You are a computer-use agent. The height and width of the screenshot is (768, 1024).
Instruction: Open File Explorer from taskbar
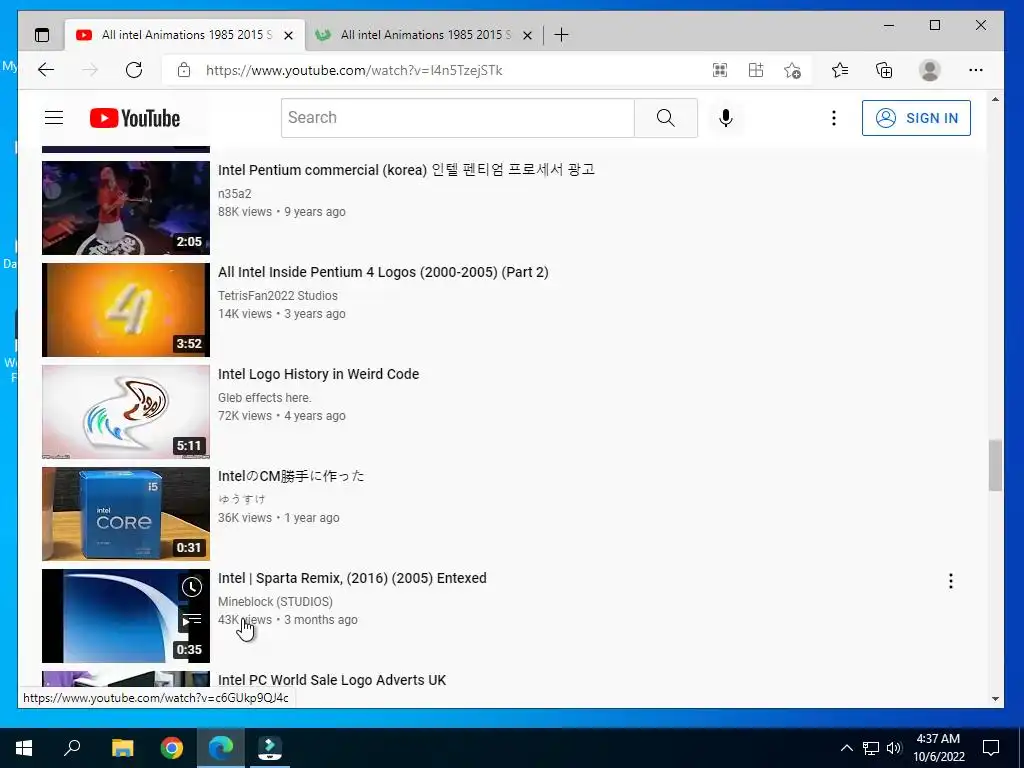(122, 748)
